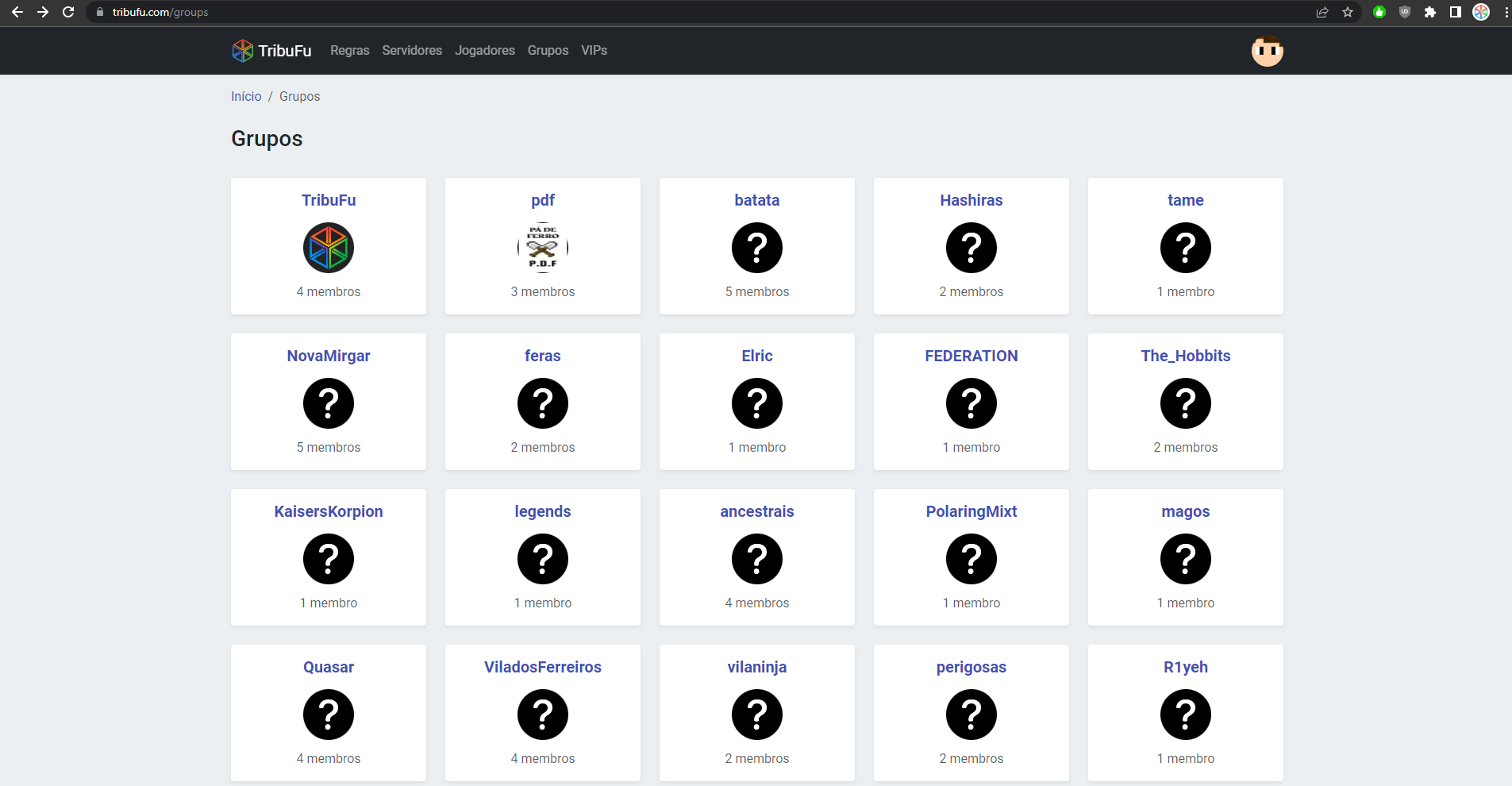Open the user avatar in navbar
The image size is (1512, 786).
click(x=1267, y=51)
